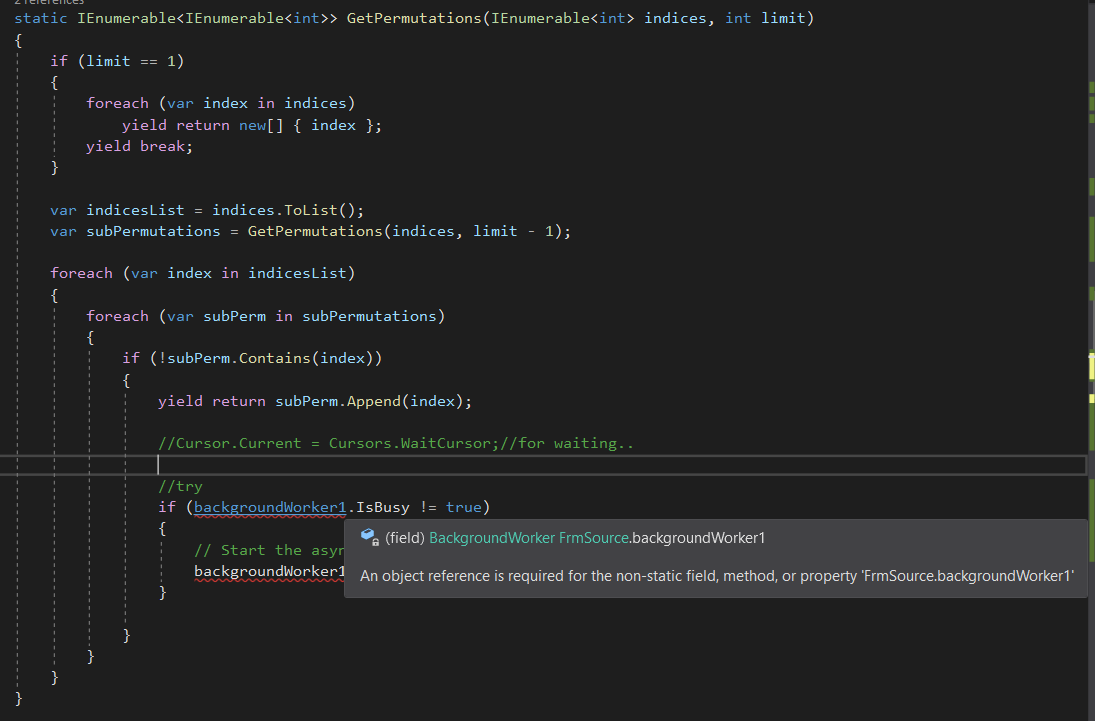Click the '// Start the asyn' comment

269,551
